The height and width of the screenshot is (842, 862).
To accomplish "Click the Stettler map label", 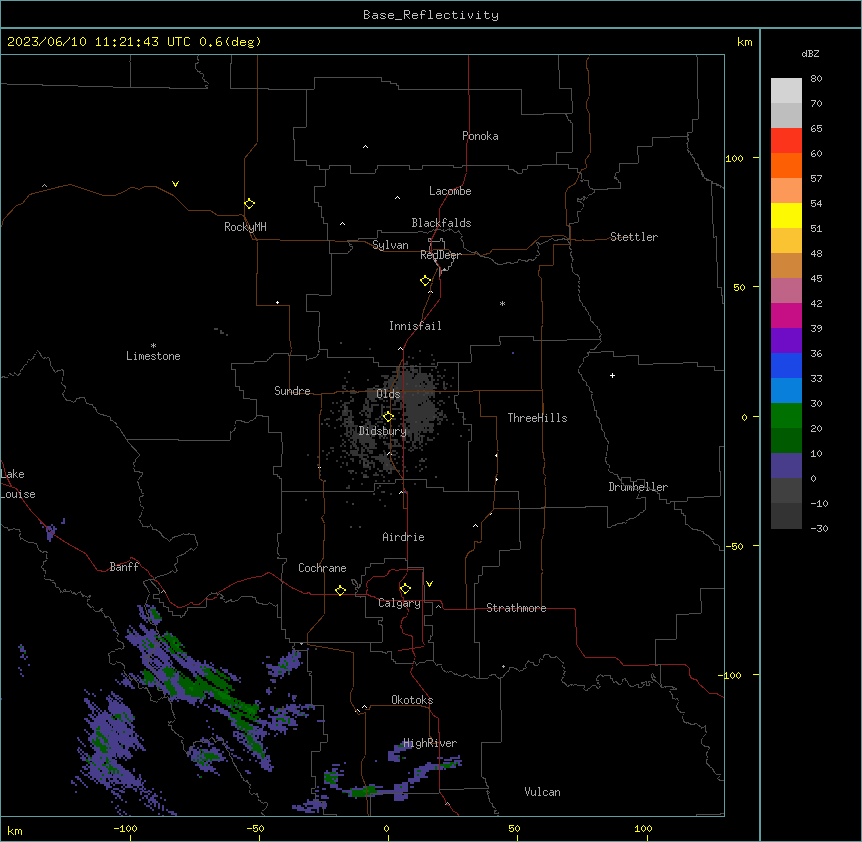I will 633,237.
